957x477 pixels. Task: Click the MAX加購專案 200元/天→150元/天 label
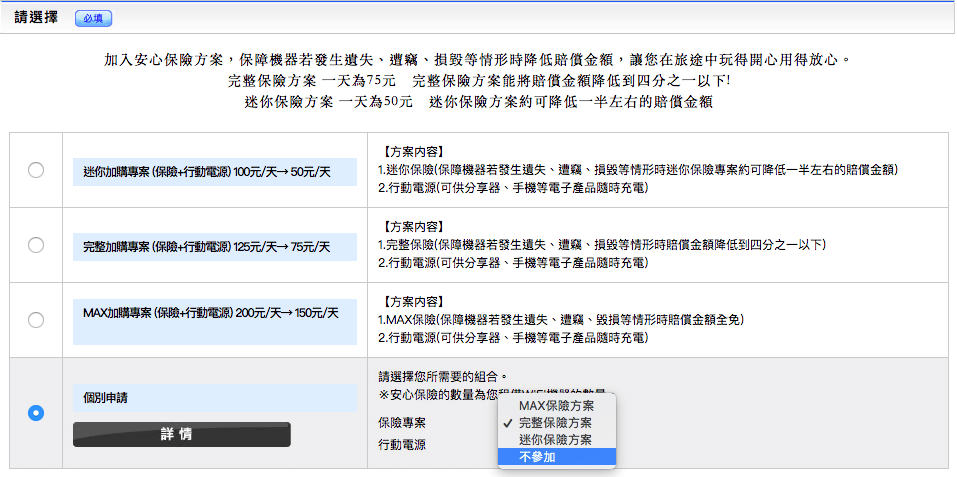tap(215, 321)
